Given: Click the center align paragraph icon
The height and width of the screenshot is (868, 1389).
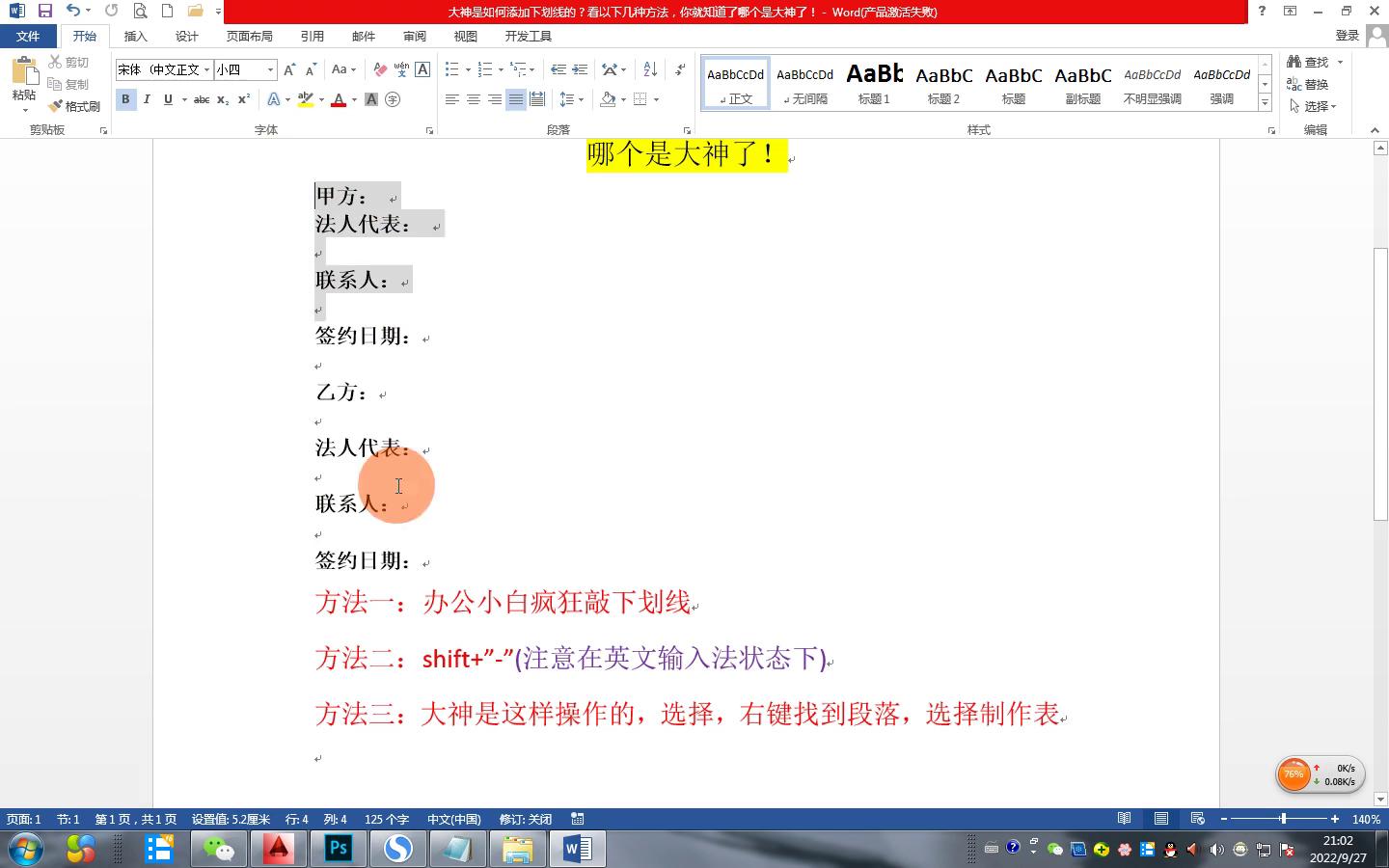Looking at the screenshot, I should tap(473, 99).
